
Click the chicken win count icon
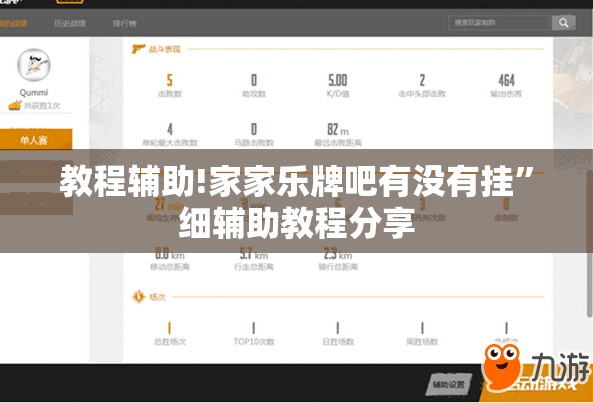pyautogui.click(x=14, y=105)
